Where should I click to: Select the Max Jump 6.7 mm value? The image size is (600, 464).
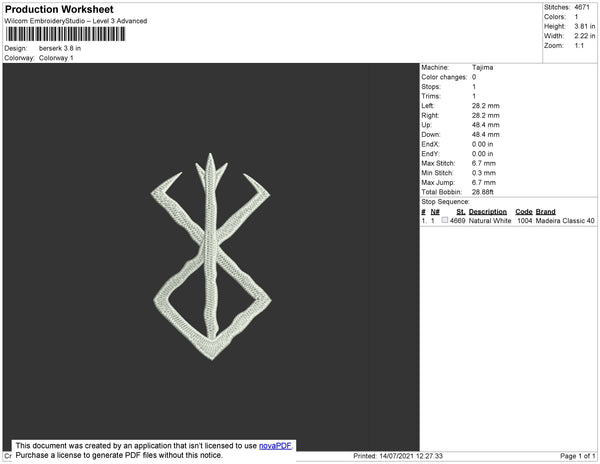click(484, 182)
